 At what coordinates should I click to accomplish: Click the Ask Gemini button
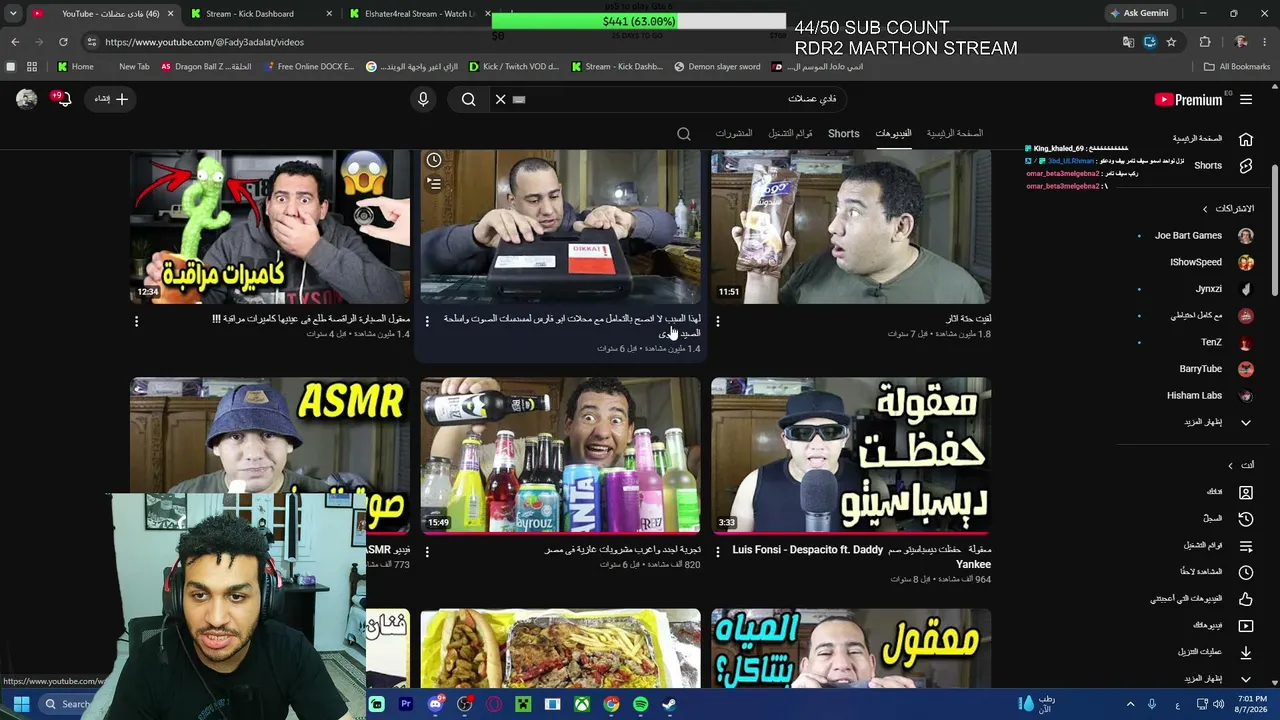[x=1139, y=14]
